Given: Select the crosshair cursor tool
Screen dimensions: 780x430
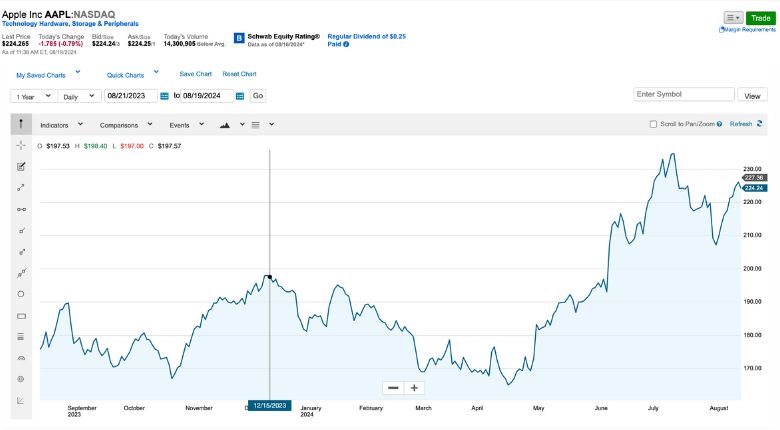Looking at the screenshot, I should [x=21, y=145].
